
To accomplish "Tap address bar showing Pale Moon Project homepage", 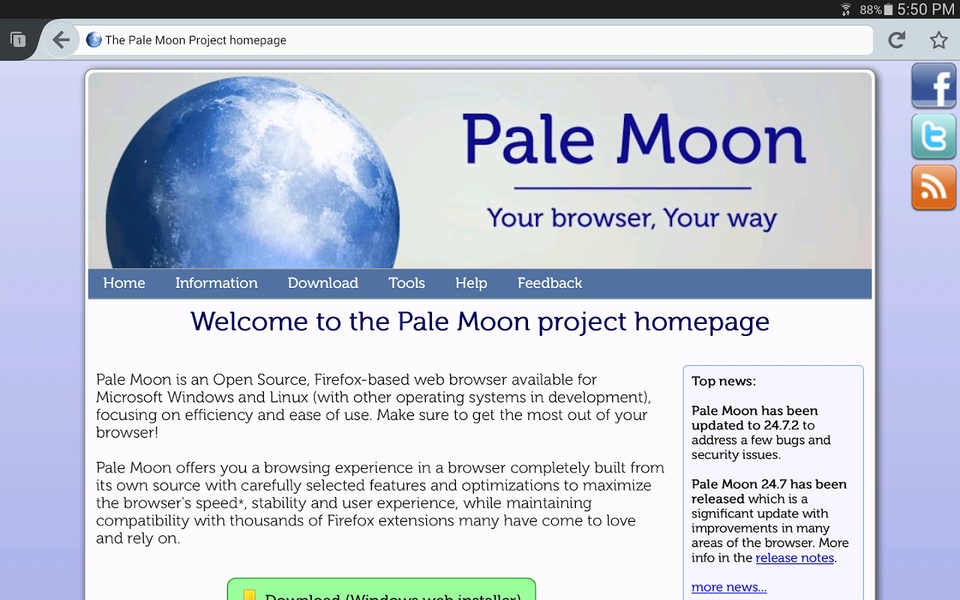I will click(x=473, y=40).
